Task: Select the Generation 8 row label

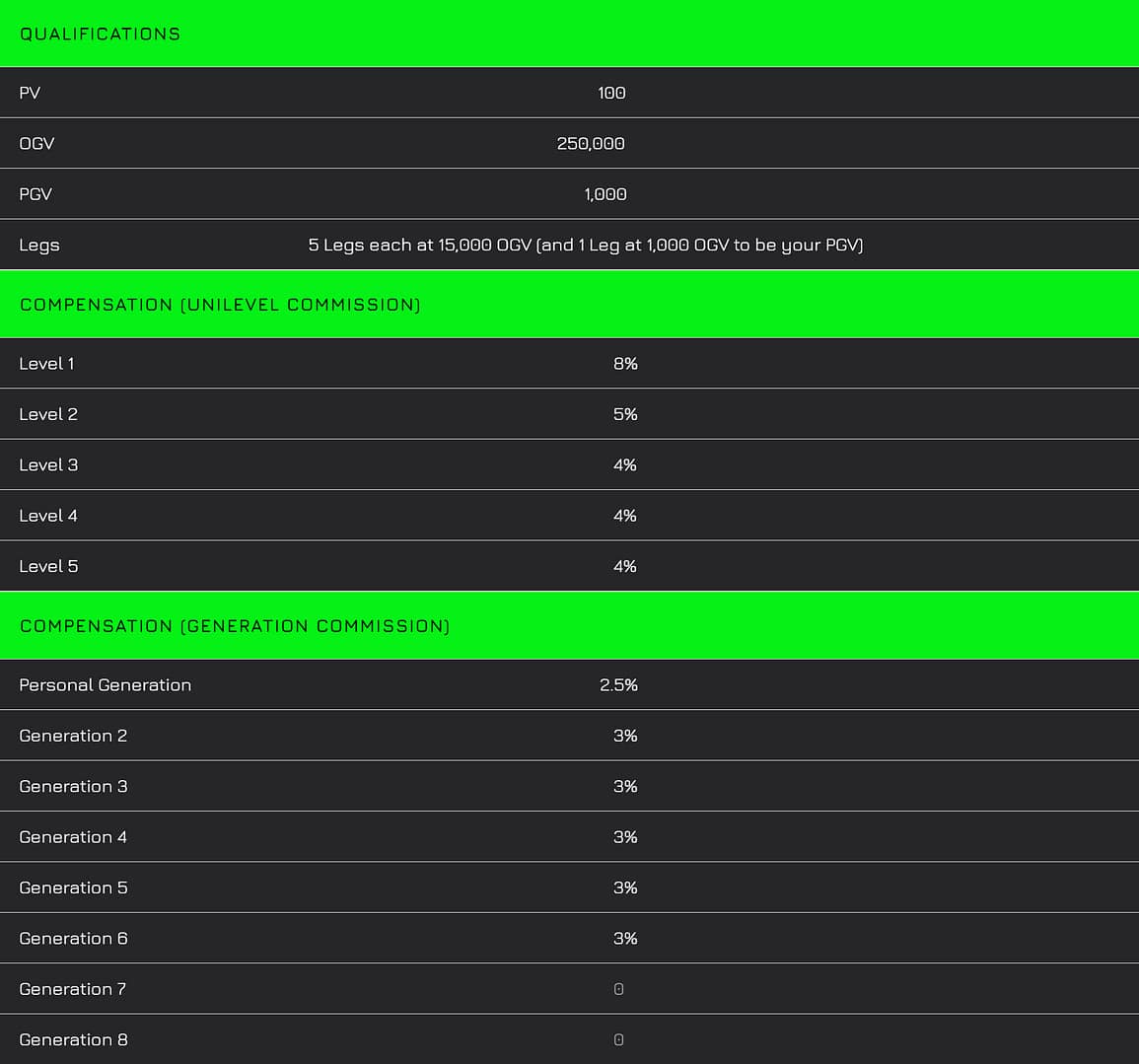Action: tap(73, 1040)
